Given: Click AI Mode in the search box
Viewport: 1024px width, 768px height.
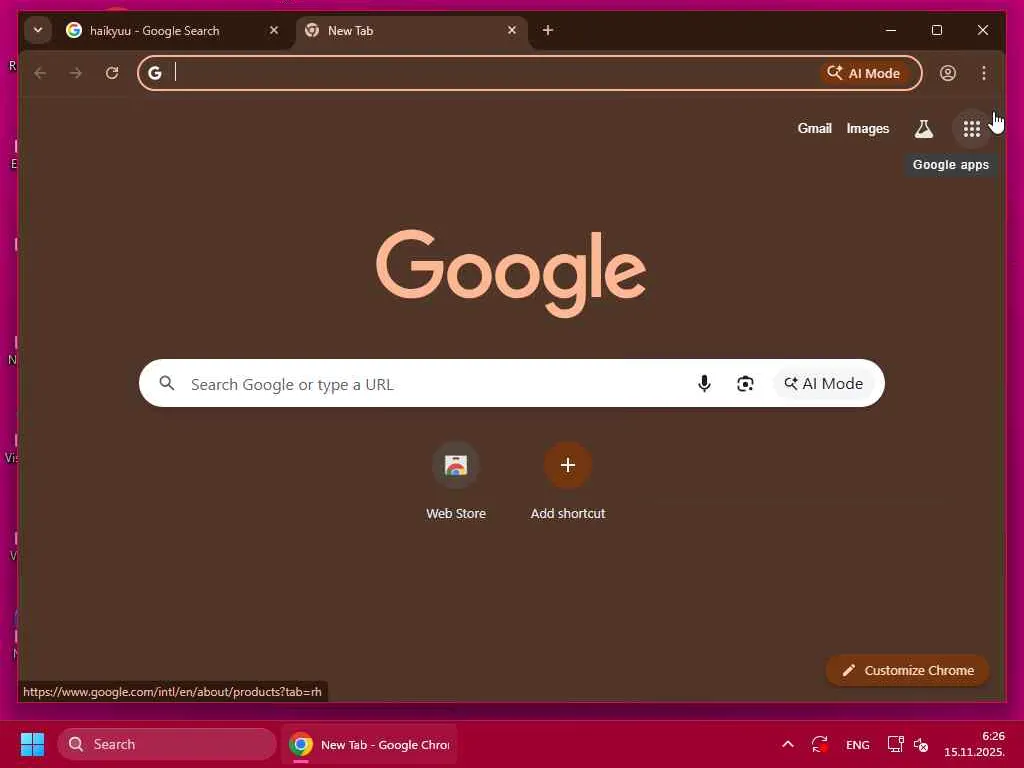Looking at the screenshot, I should click(824, 383).
